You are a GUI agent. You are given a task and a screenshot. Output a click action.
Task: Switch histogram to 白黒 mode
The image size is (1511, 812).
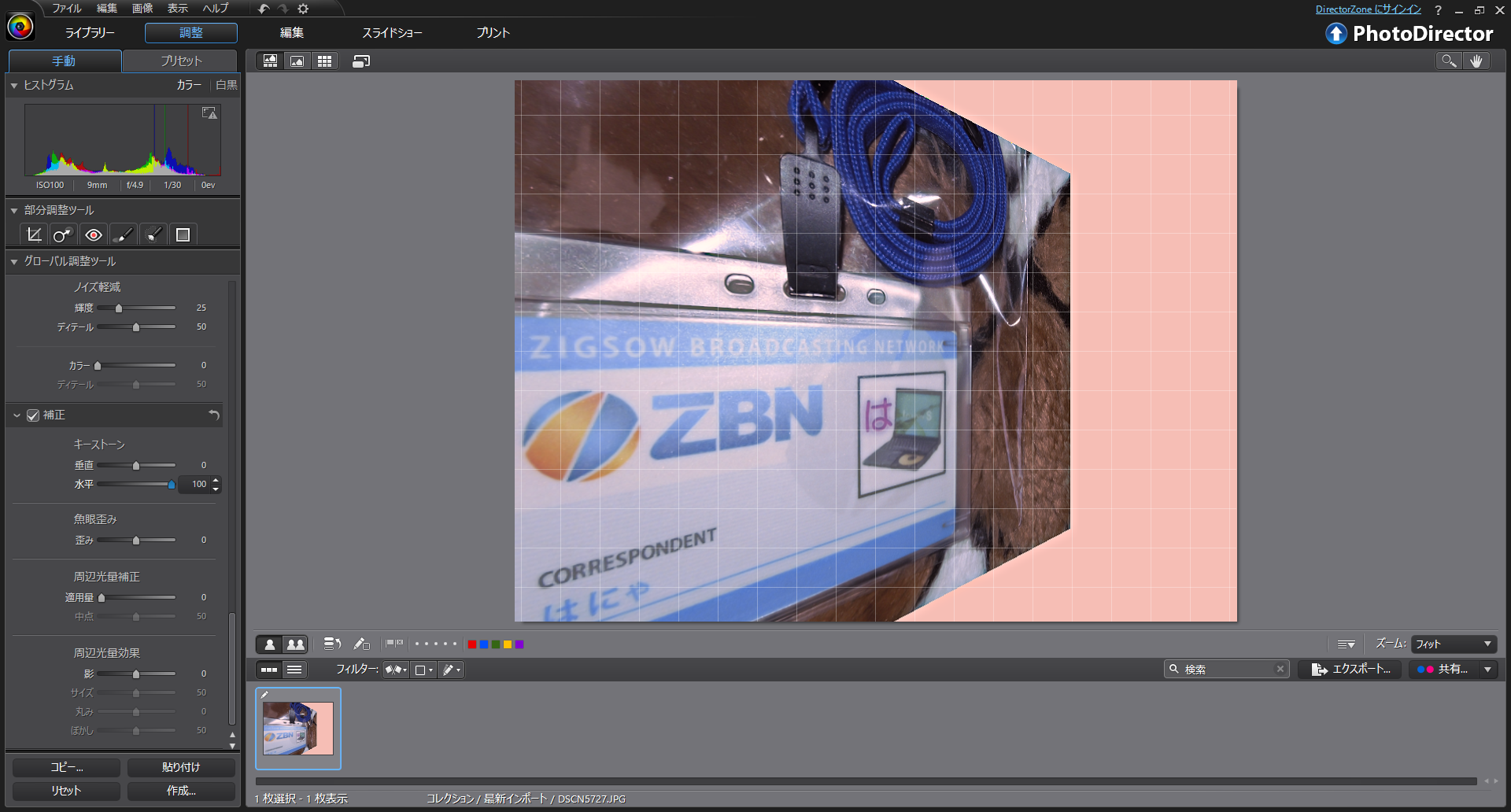click(x=227, y=85)
